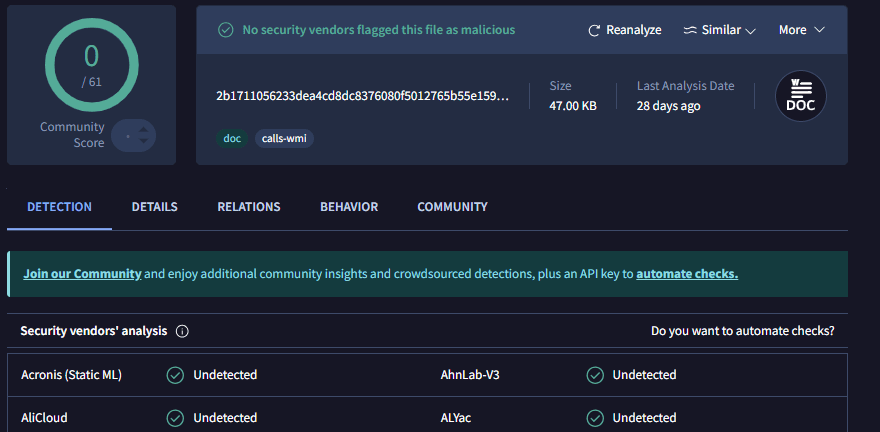Click the 28 days ago analysis date

point(668,106)
